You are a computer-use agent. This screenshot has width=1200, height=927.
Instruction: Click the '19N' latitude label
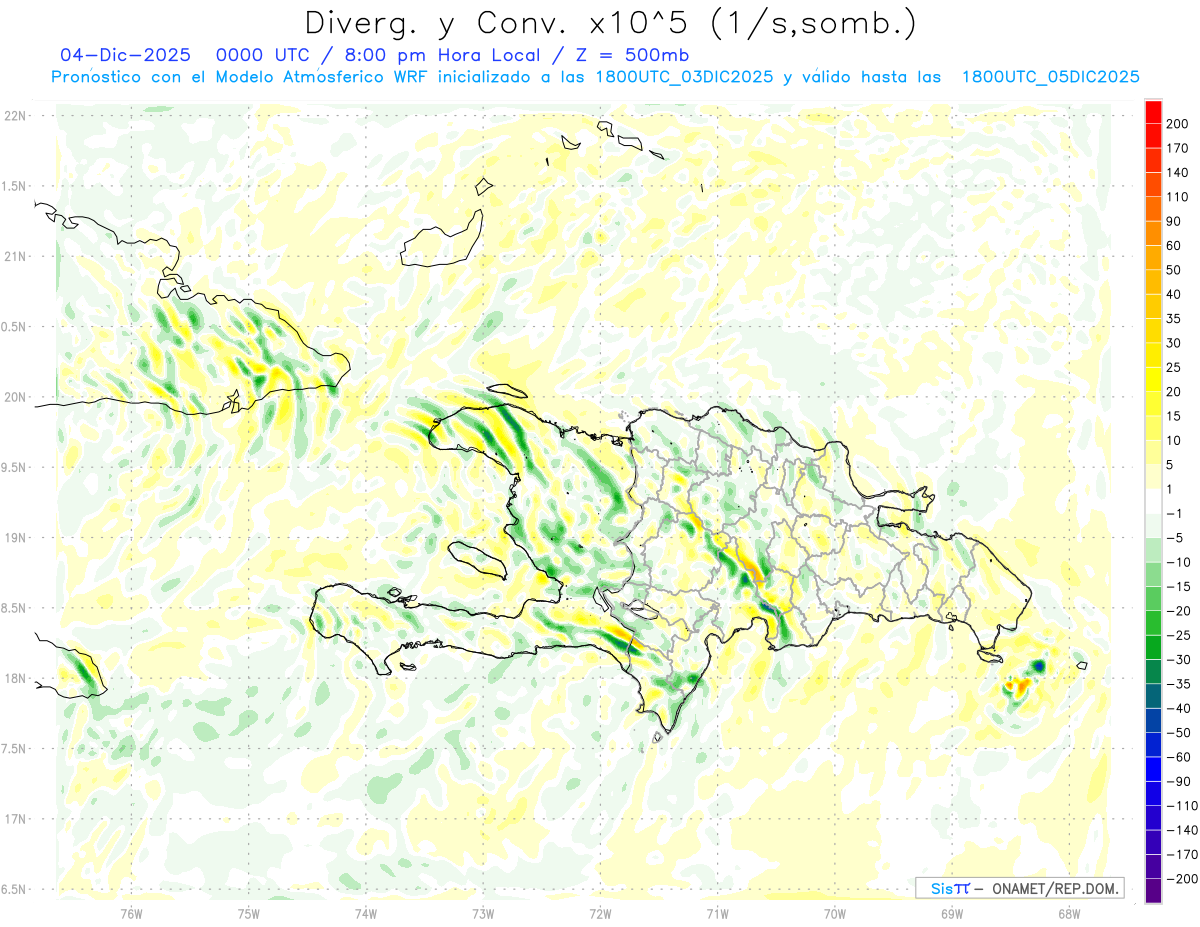(15, 537)
